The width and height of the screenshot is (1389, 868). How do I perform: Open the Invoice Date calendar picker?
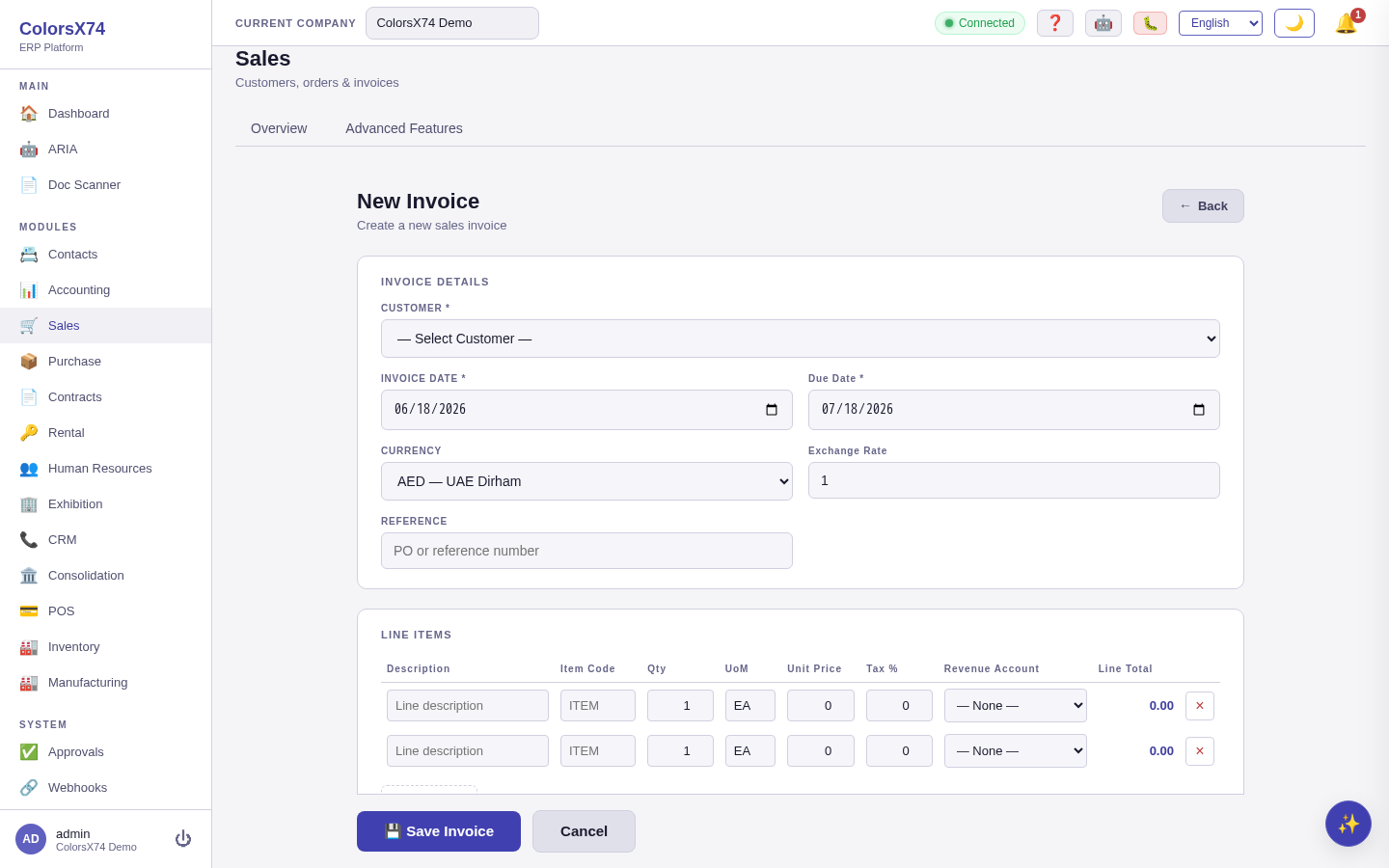pos(772,410)
